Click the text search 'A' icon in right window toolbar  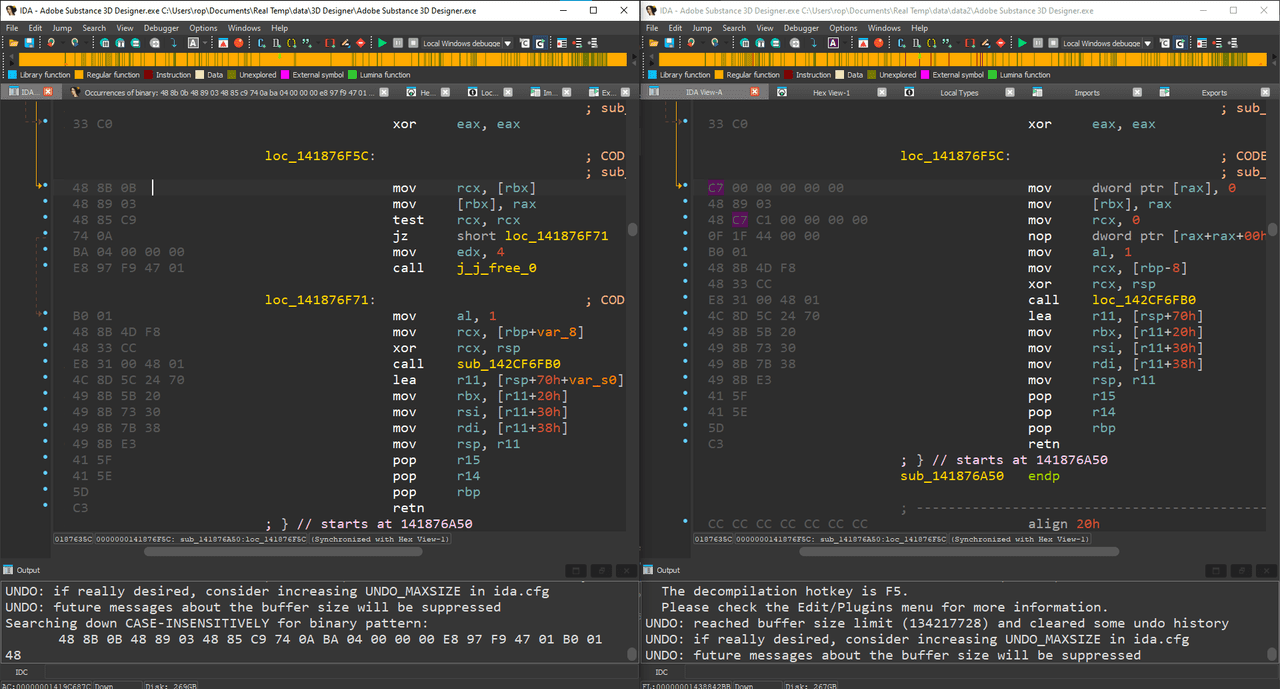[x=833, y=43]
